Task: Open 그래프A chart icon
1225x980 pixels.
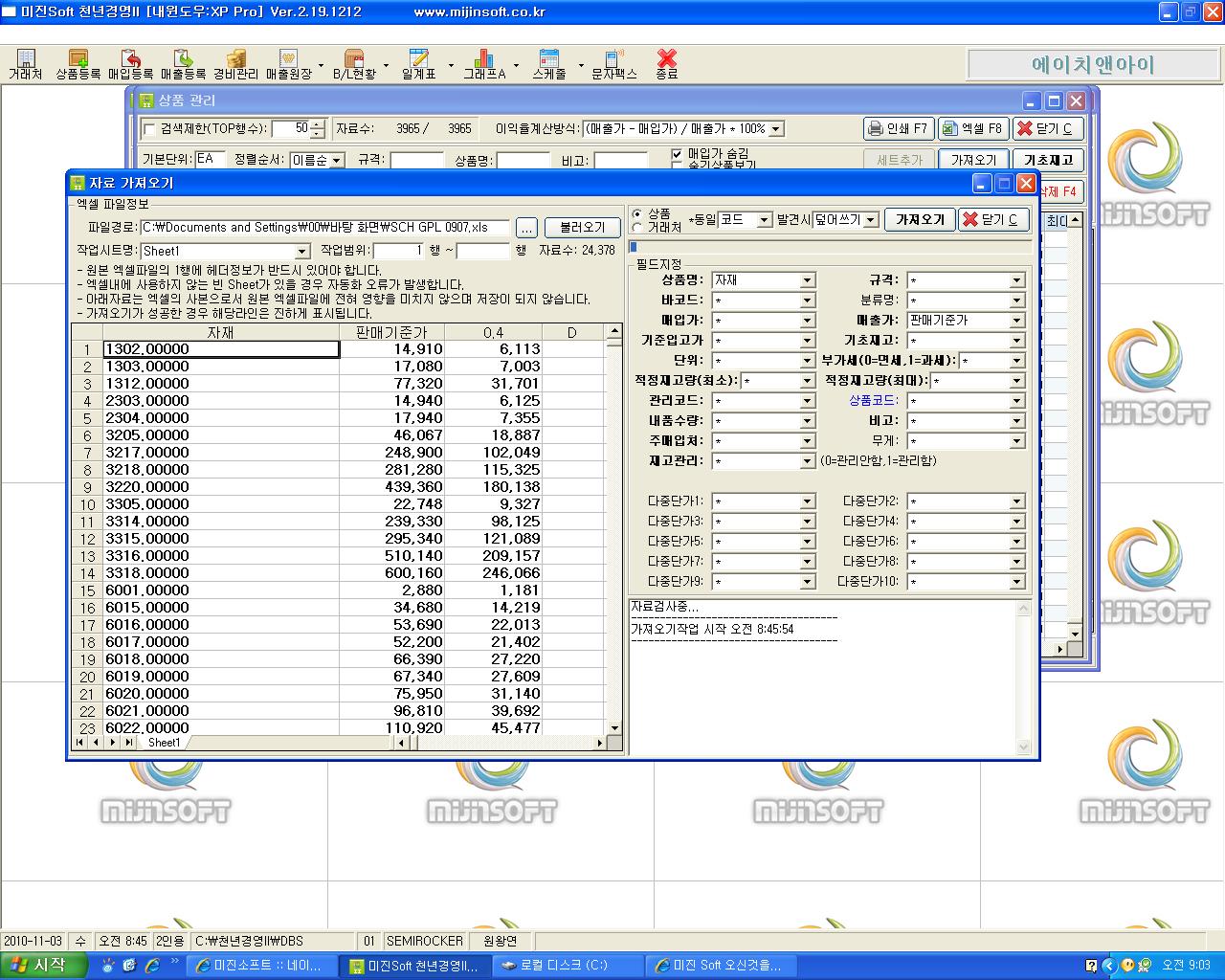Action: pos(484,65)
